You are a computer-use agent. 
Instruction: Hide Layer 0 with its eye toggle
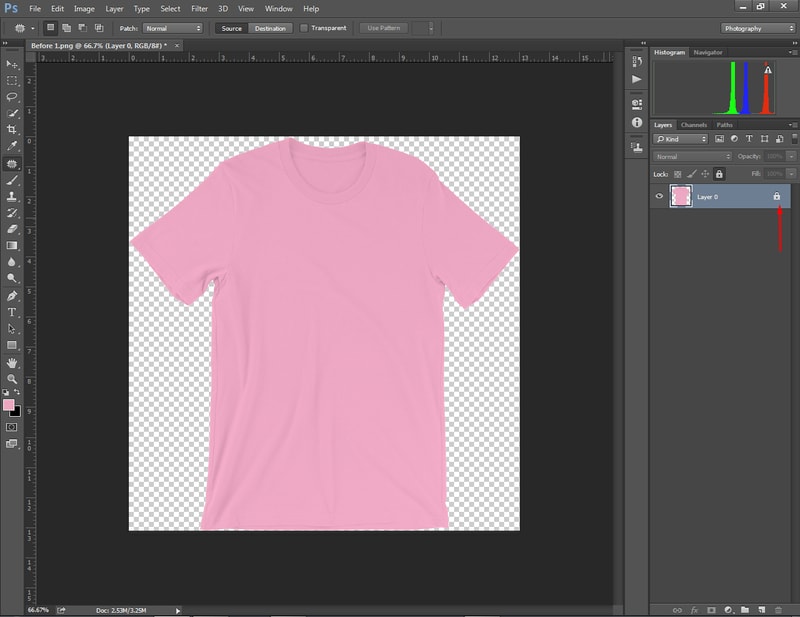tap(659, 196)
